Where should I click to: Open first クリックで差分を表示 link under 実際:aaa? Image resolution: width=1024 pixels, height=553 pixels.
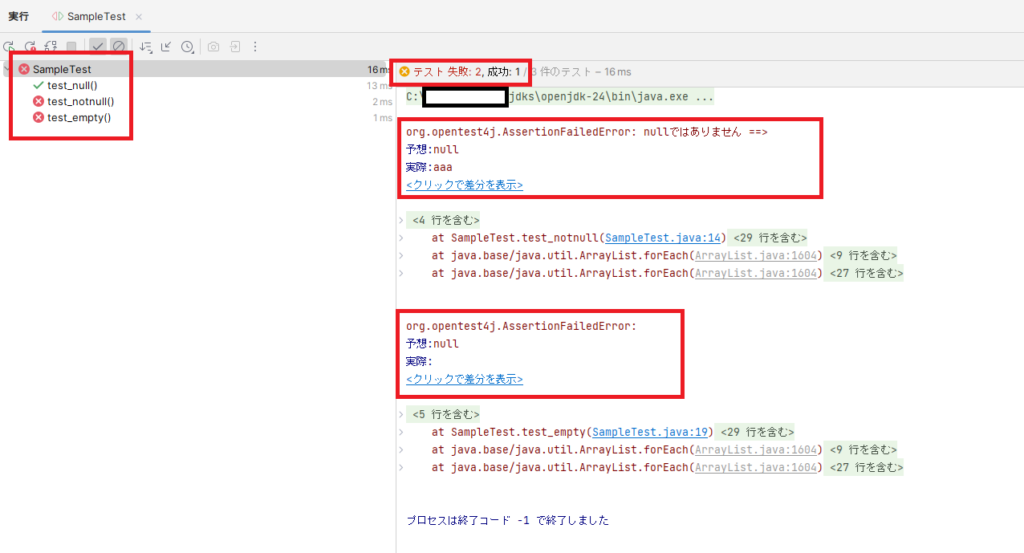464,185
